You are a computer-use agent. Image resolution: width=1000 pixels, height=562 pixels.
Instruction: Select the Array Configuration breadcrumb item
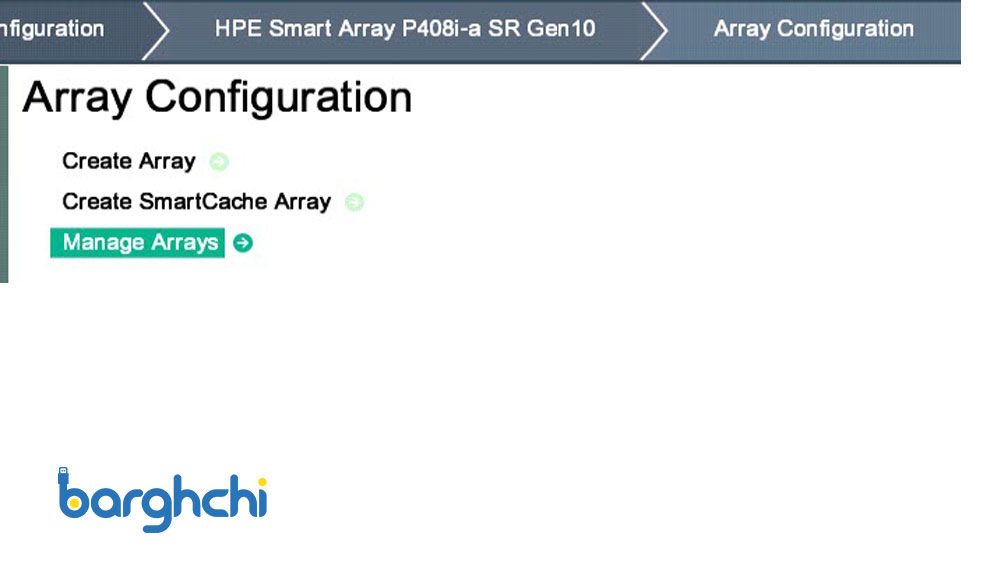813,28
